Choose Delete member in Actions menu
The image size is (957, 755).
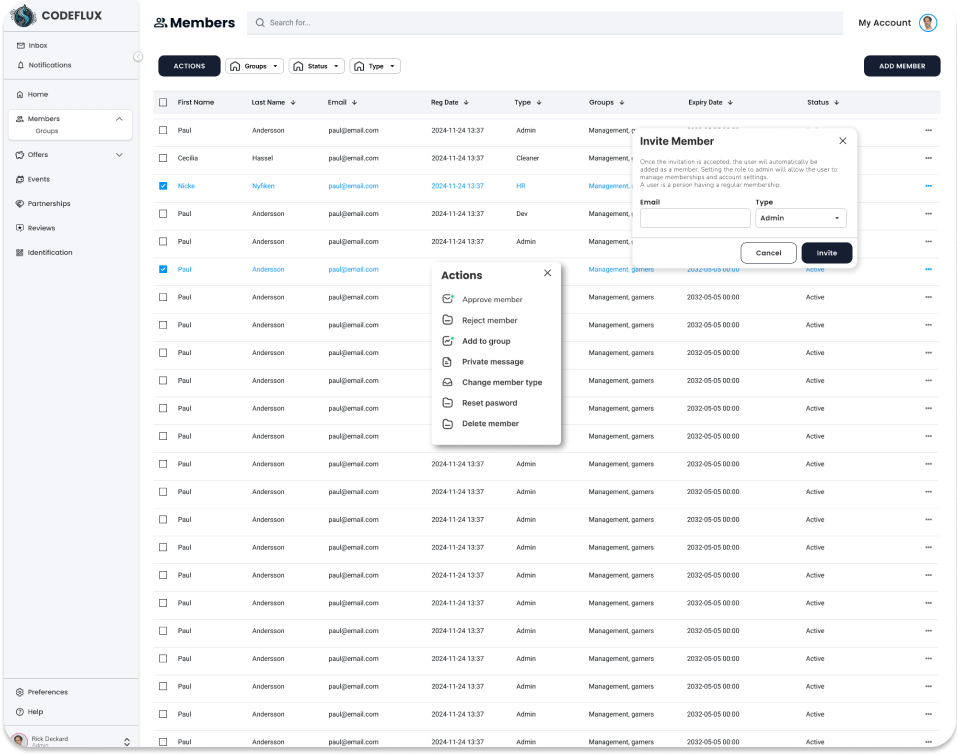[489, 424]
